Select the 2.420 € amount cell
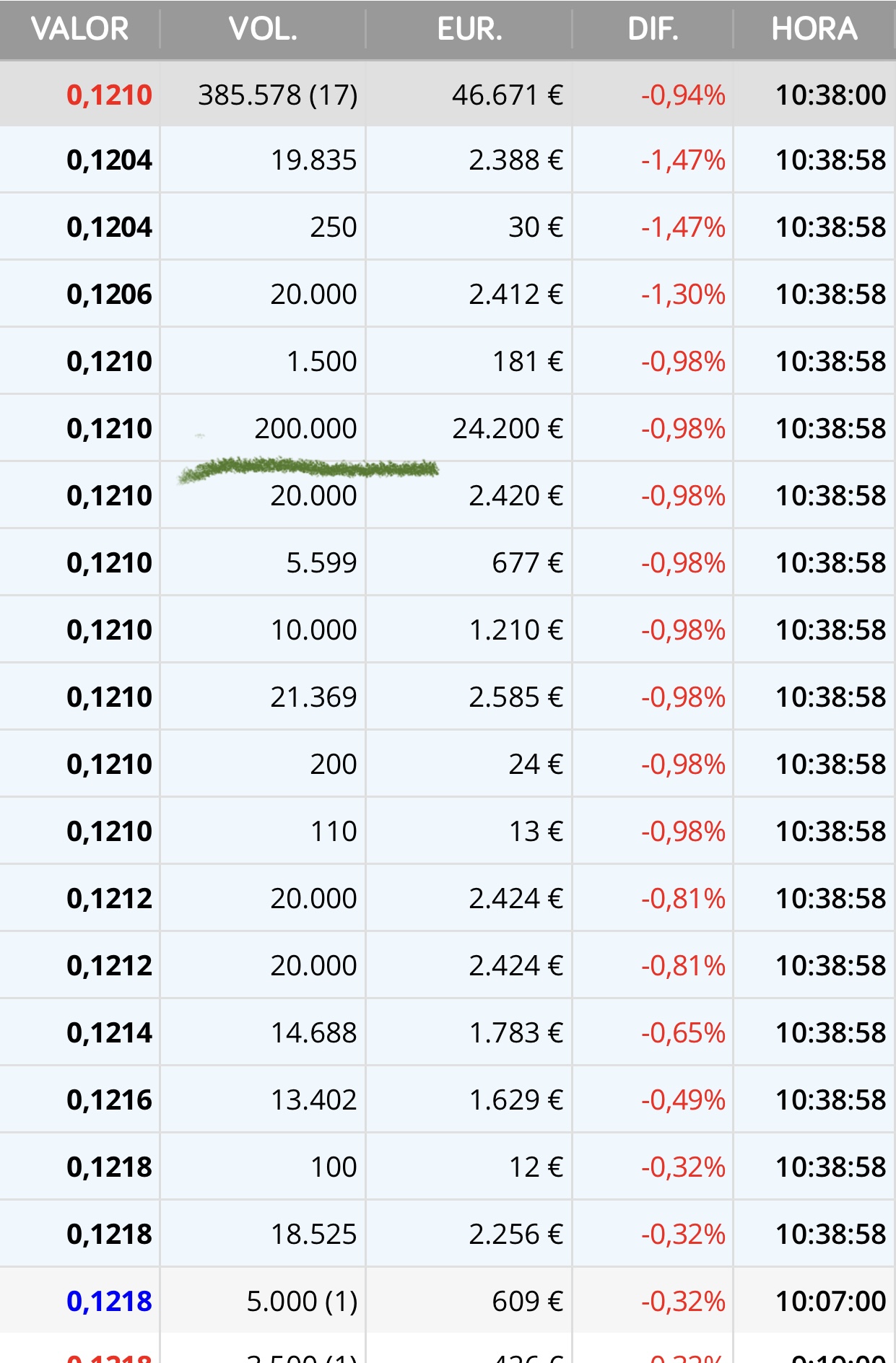 pos(516,495)
